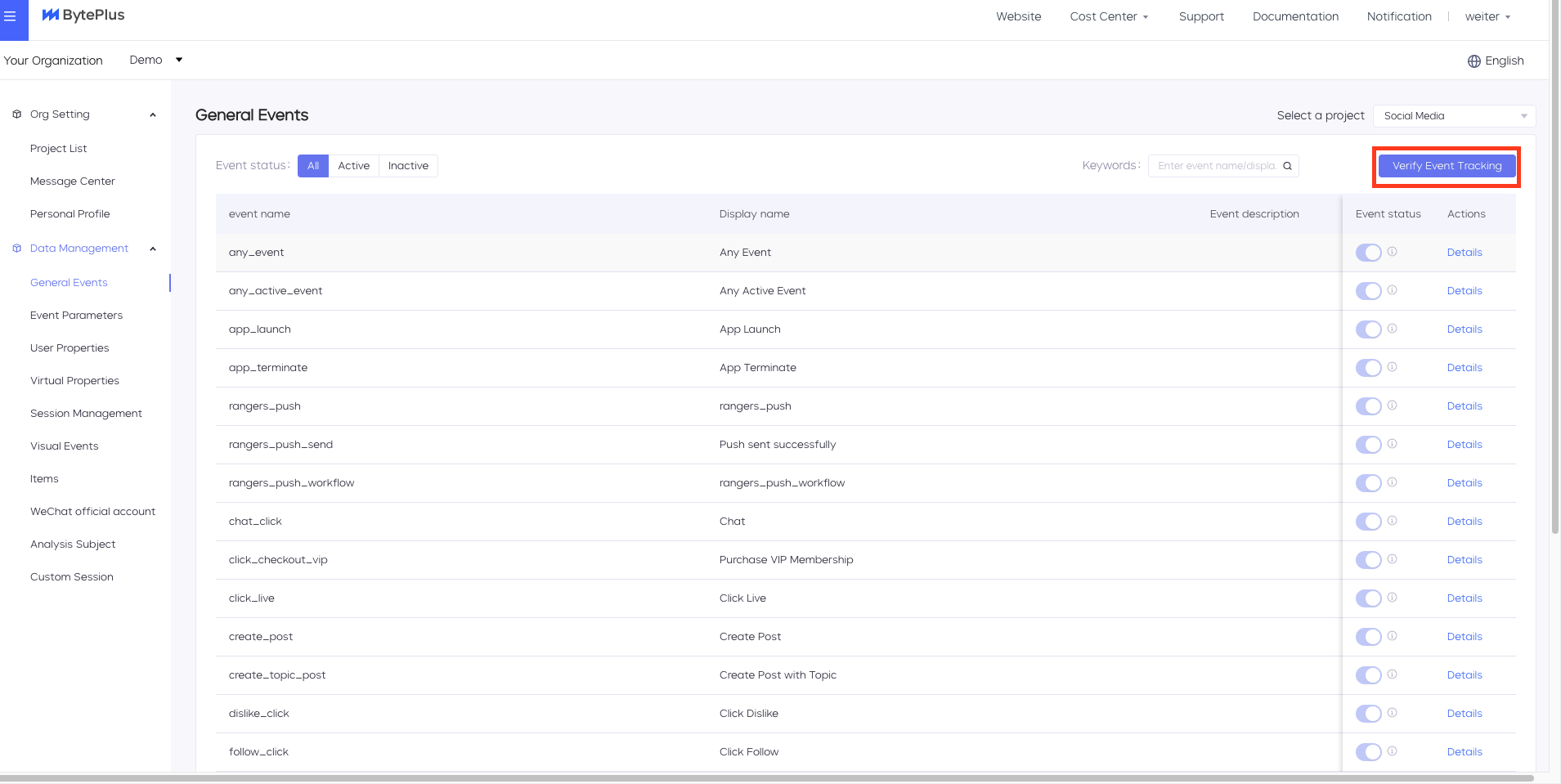This screenshot has width=1561, height=784.
Task: Click info icon beside click_live toggle
Action: click(1392, 598)
